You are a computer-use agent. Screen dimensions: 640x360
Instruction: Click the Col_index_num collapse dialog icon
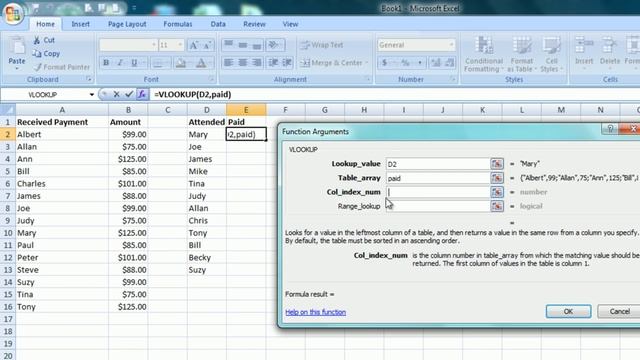[x=497, y=192]
